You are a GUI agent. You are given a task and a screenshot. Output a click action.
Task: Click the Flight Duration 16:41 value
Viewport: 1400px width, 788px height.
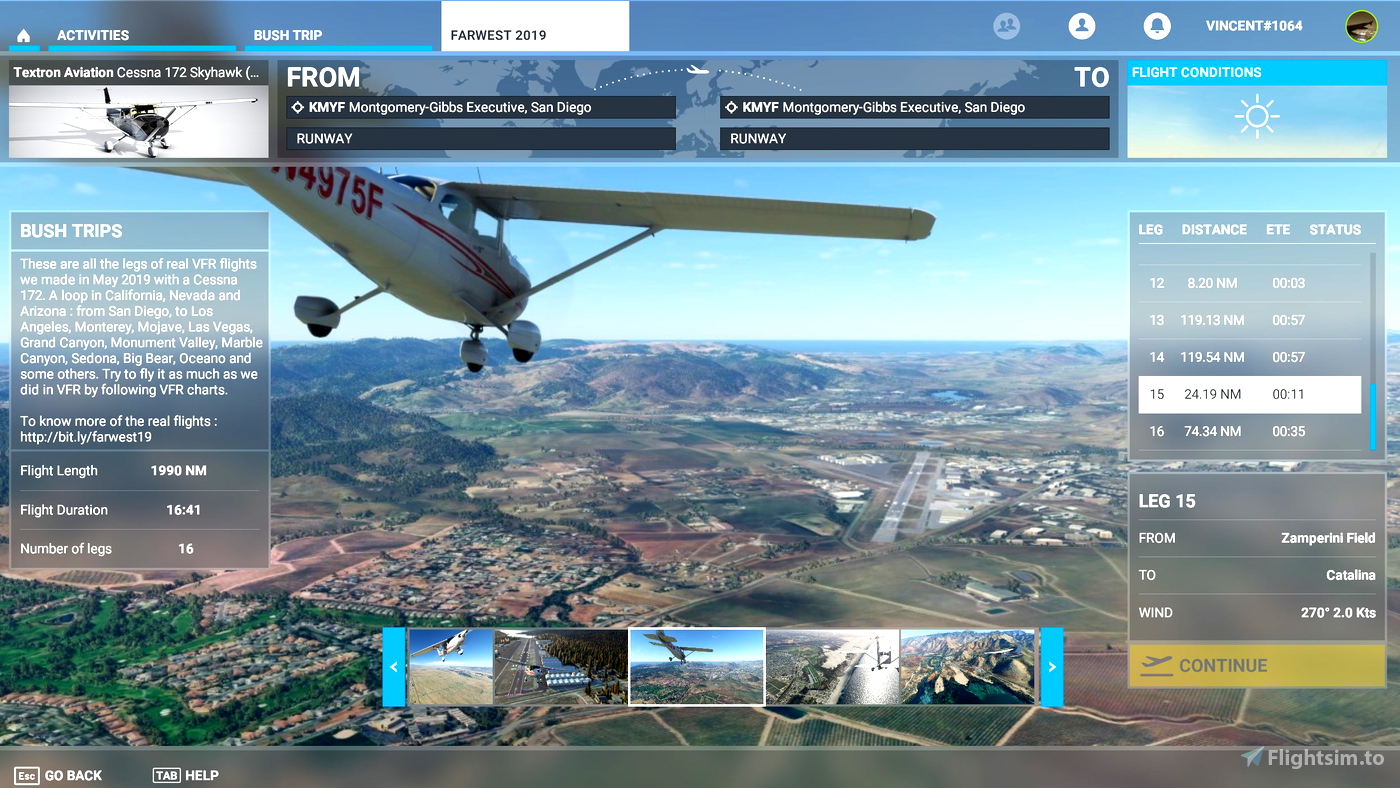(x=184, y=509)
